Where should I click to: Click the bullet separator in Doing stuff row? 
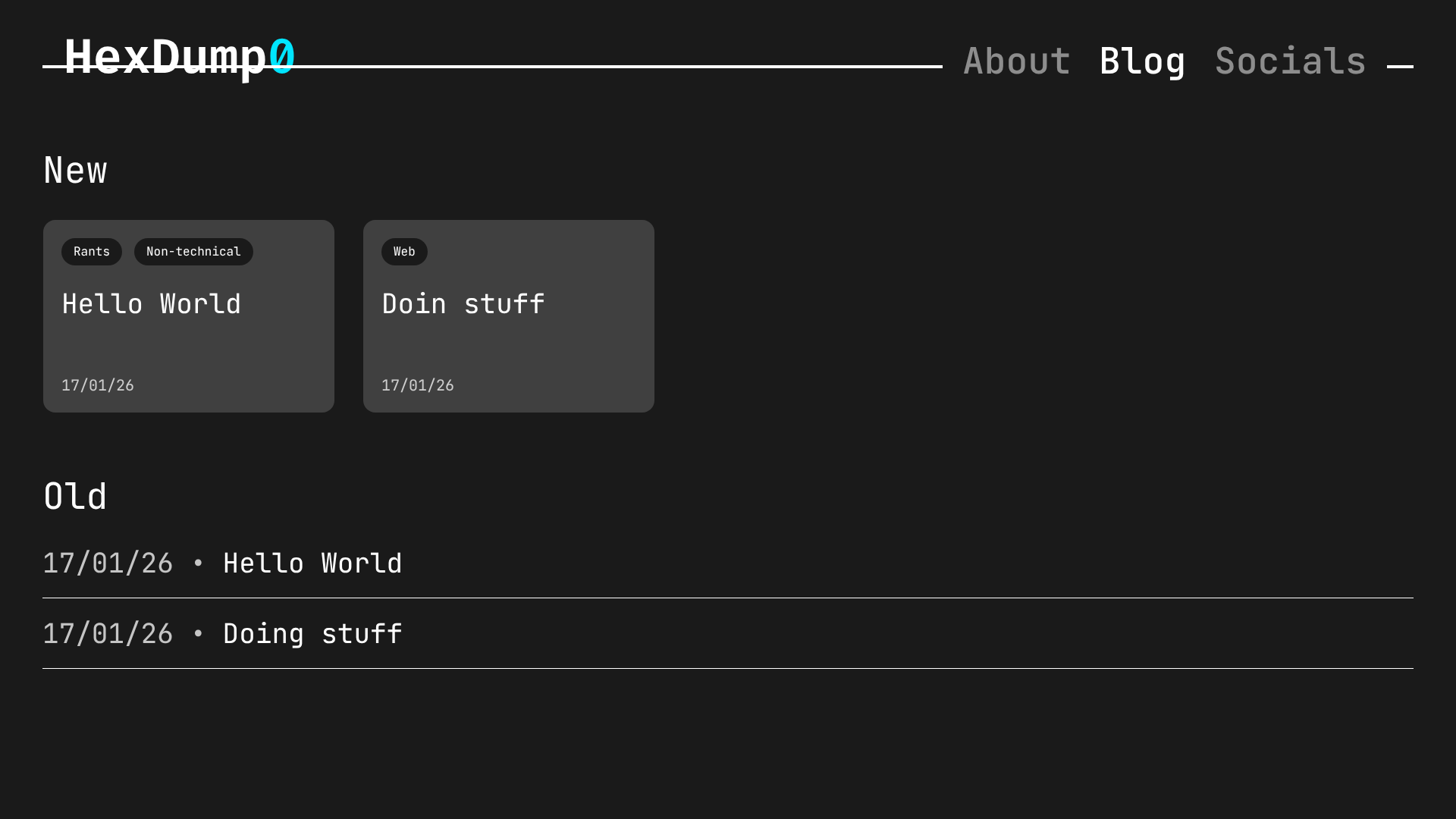(x=198, y=634)
